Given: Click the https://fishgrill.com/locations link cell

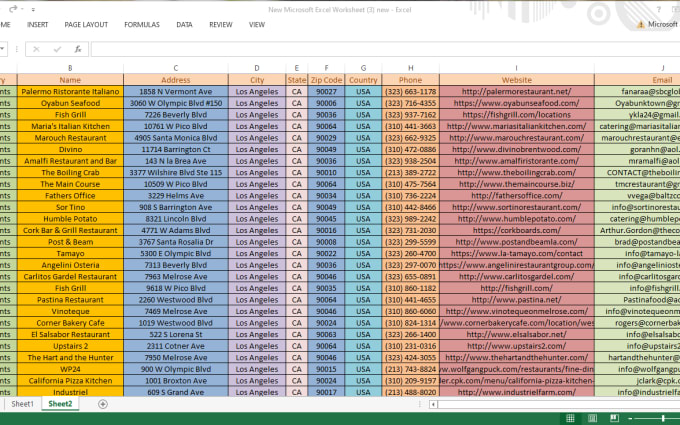Looking at the screenshot, I should click(517, 114).
